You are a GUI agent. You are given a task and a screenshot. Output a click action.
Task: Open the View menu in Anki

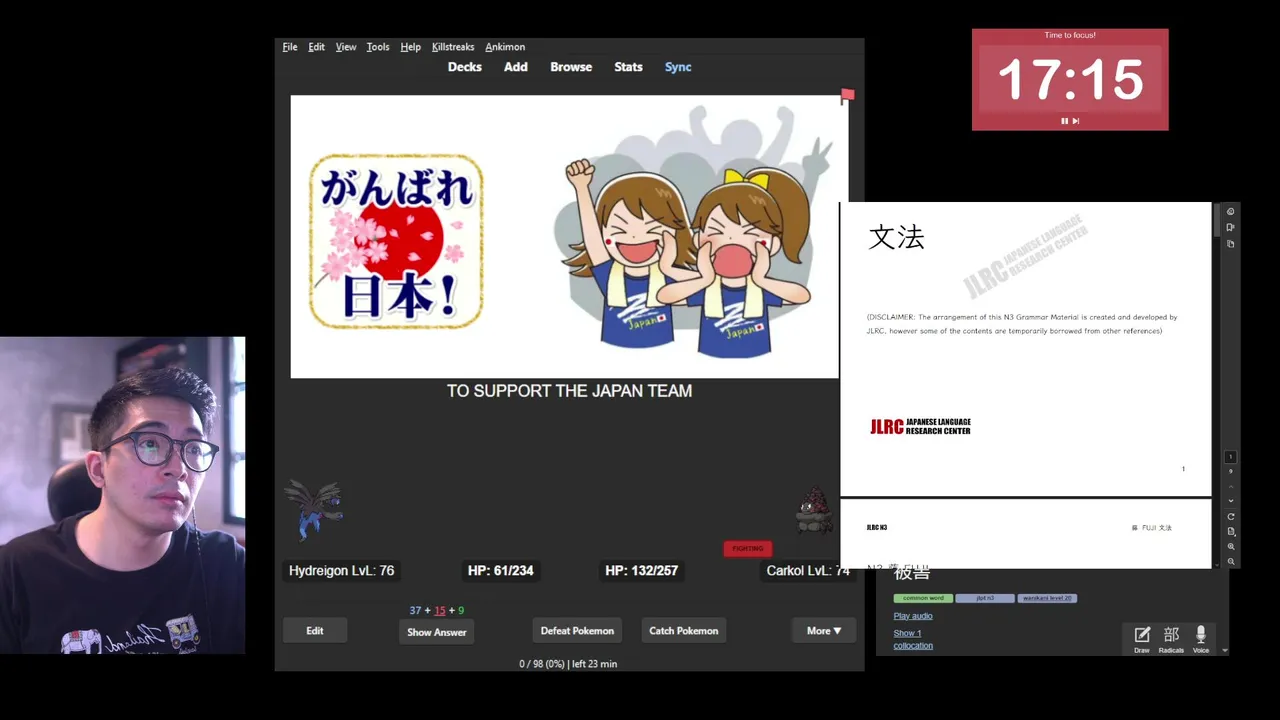click(346, 47)
